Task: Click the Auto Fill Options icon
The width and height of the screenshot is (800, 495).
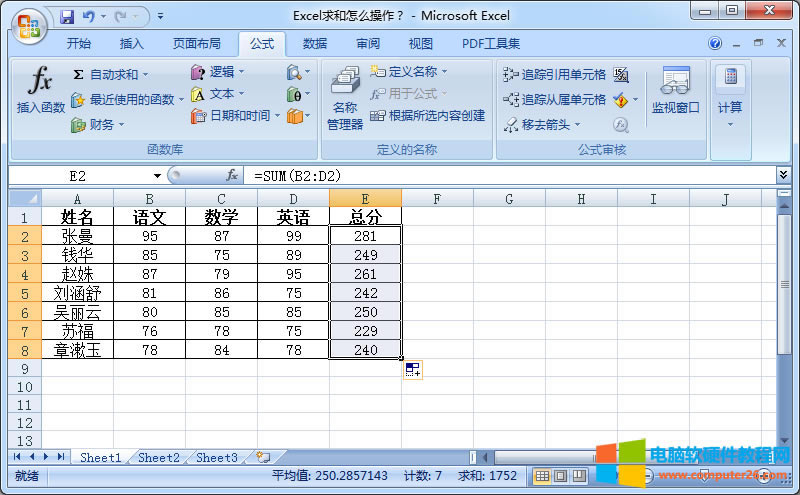Action: coord(412,370)
